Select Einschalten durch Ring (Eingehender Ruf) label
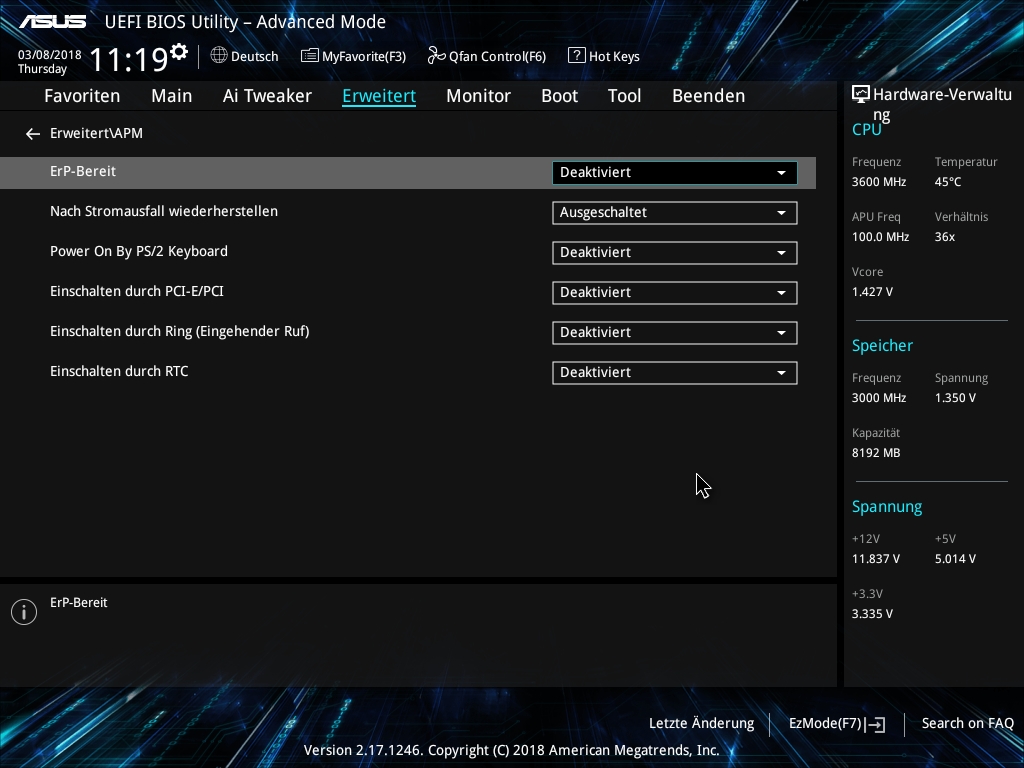The width and height of the screenshot is (1024, 768). click(x=180, y=331)
